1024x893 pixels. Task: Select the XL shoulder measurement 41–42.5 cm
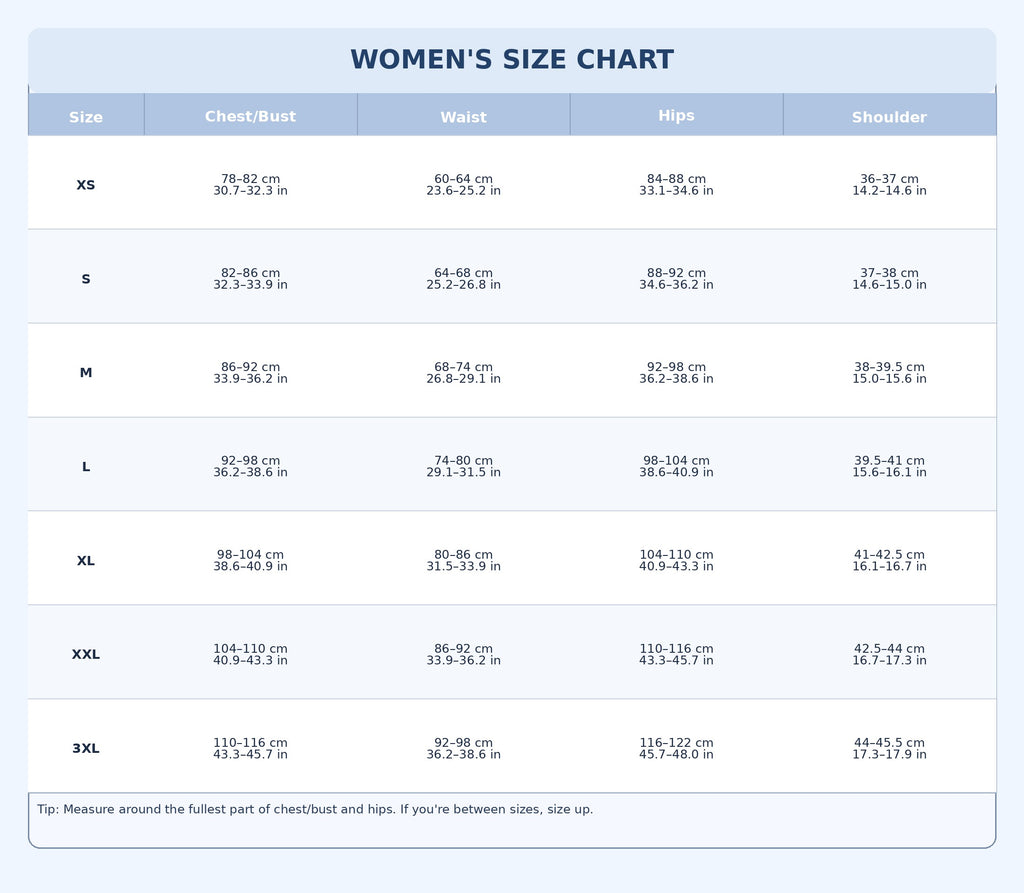click(889, 555)
